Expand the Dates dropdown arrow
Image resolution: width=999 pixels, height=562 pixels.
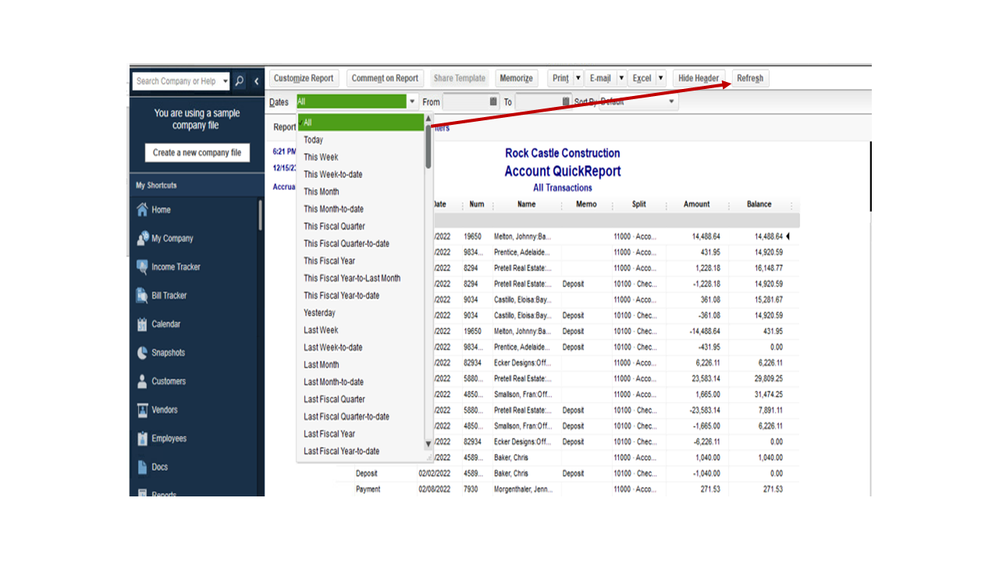412,101
